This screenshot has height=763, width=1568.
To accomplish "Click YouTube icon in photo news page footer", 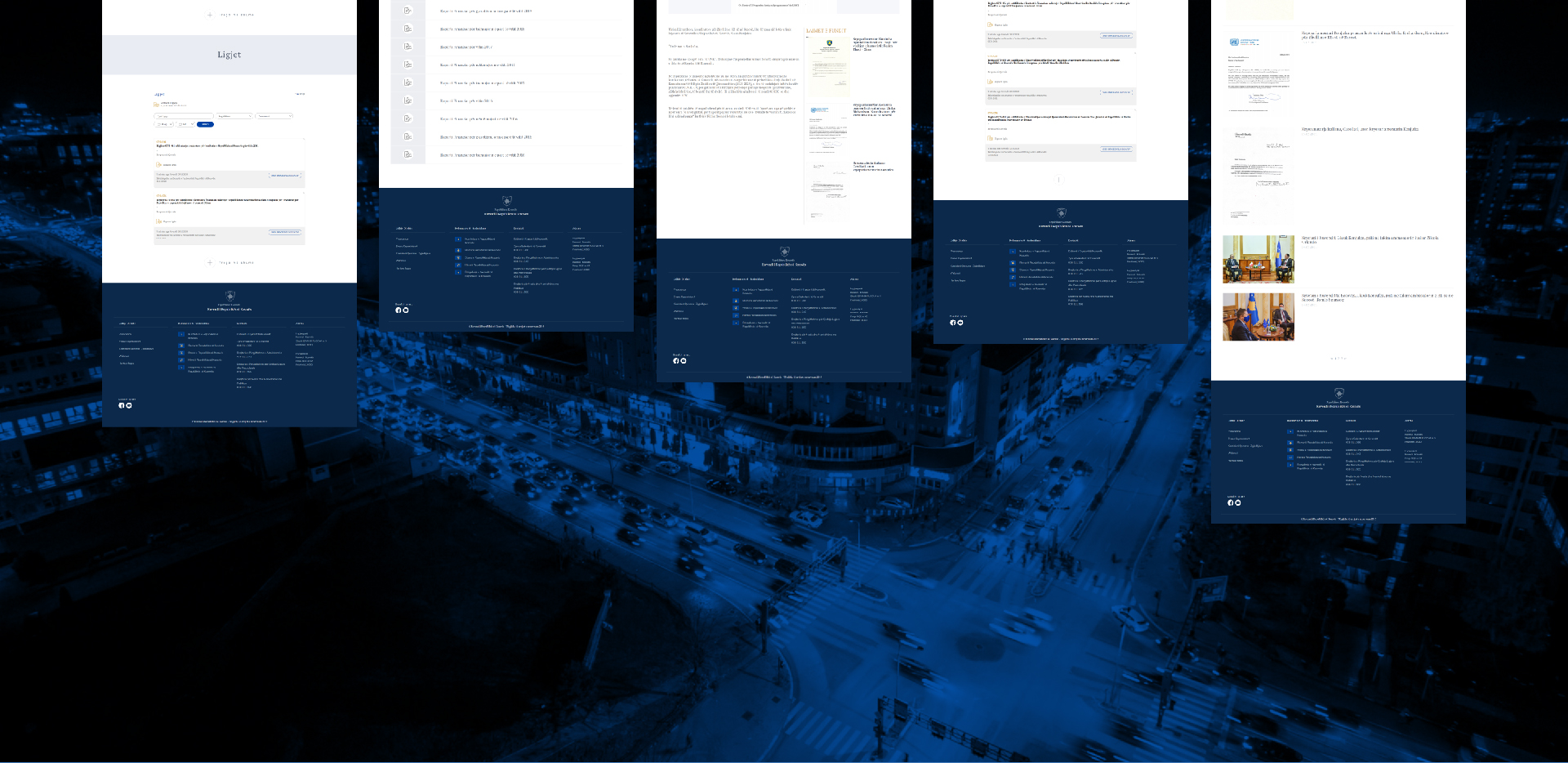I will point(1238,503).
